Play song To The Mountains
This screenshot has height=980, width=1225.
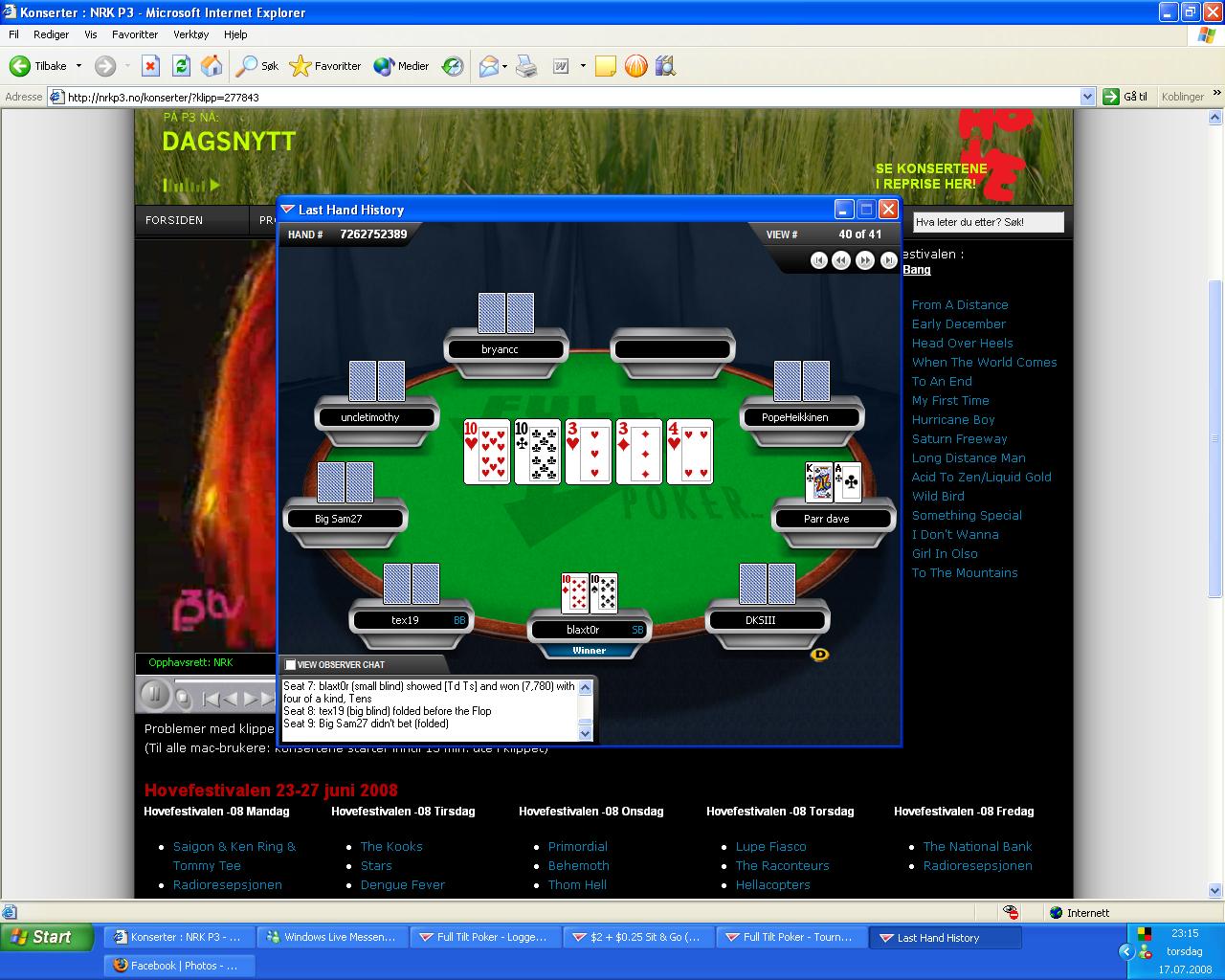tap(965, 572)
